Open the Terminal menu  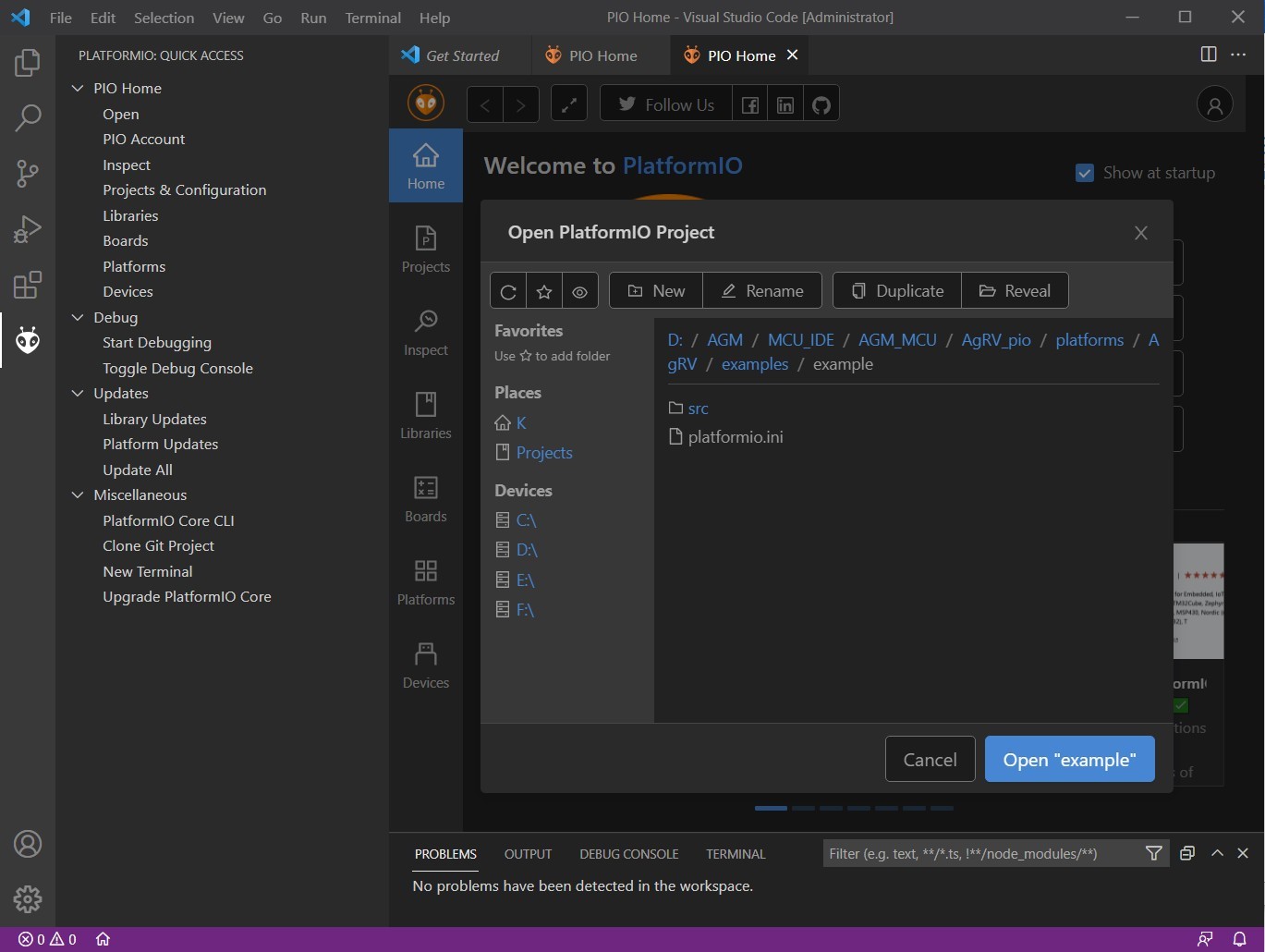click(372, 18)
